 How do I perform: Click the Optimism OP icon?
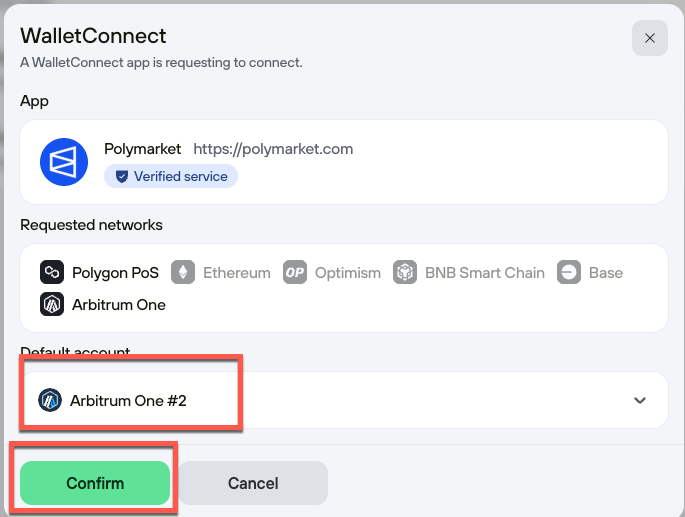pyautogui.click(x=295, y=272)
